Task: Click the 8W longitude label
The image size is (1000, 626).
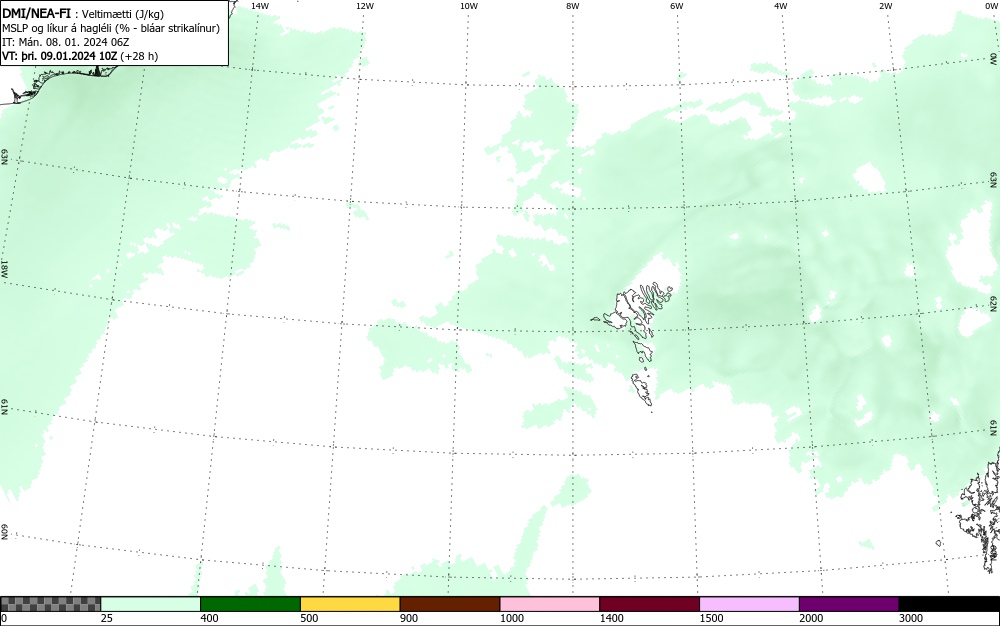Action: tap(573, 6)
